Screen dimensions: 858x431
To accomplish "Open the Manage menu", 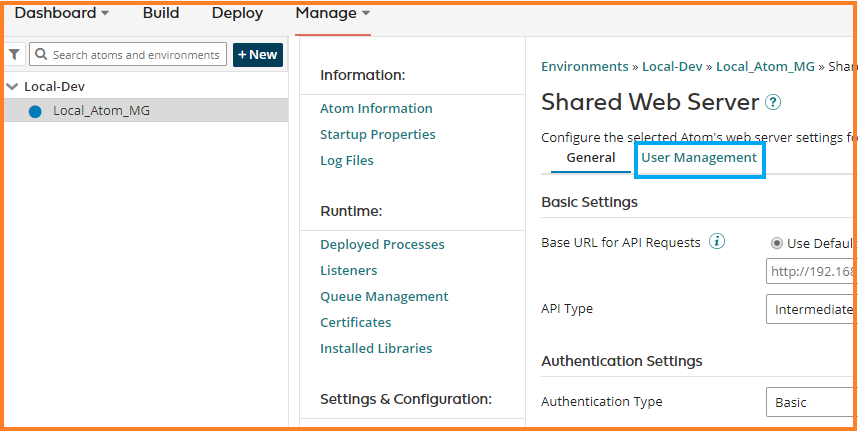I will coord(332,13).
